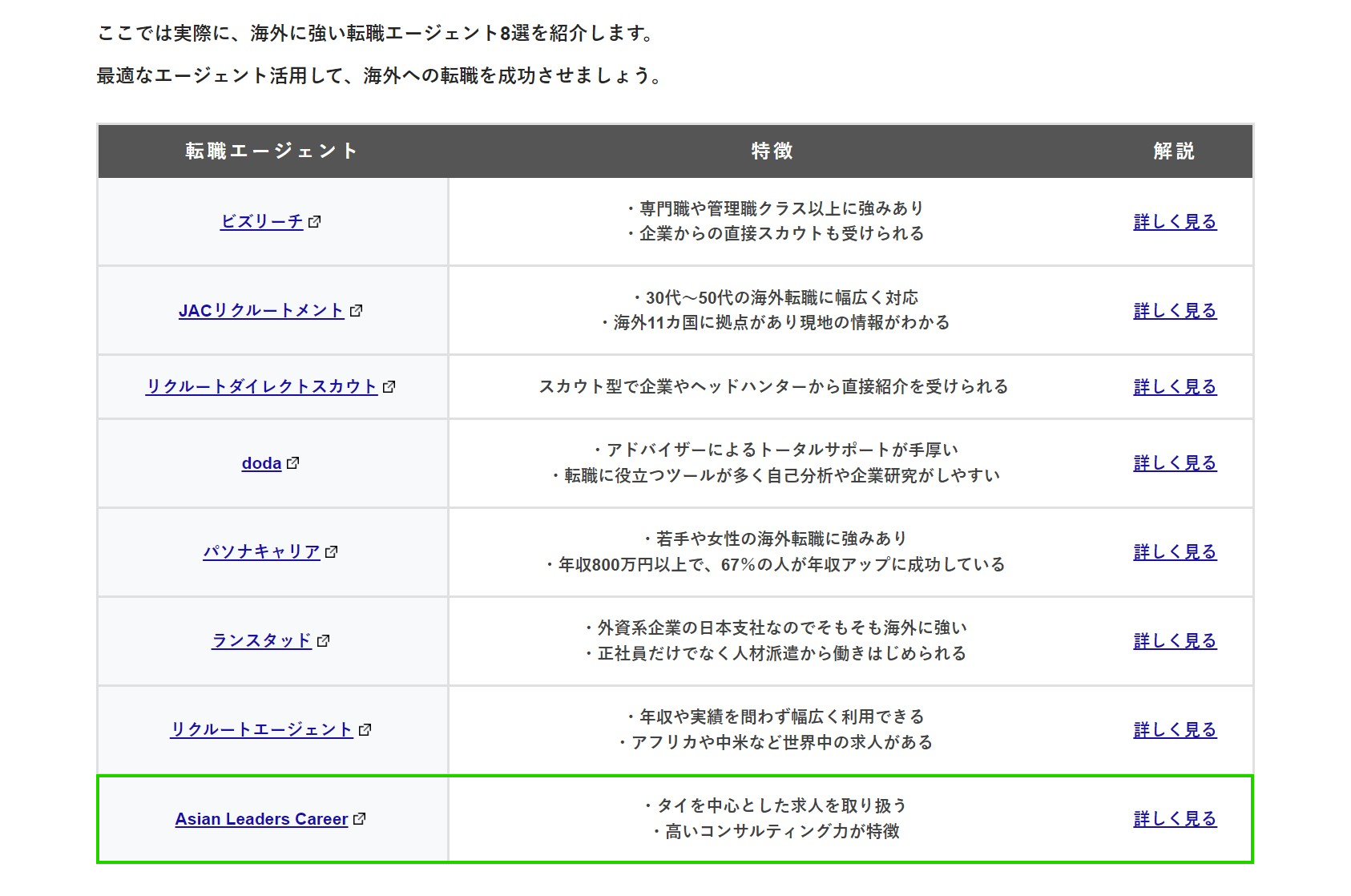
Task: Open the リクルートエージェント link
Action: [261, 729]
